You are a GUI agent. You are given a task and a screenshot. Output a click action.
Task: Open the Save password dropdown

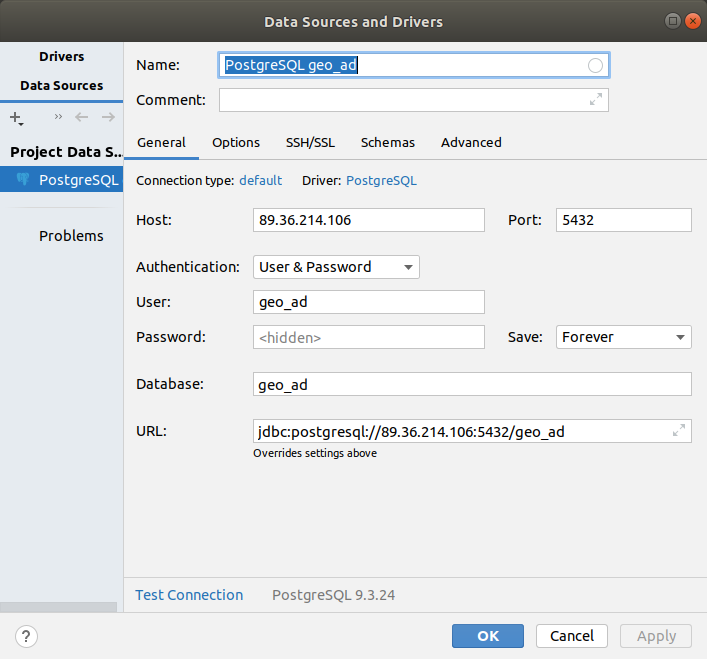pos(623,337)
